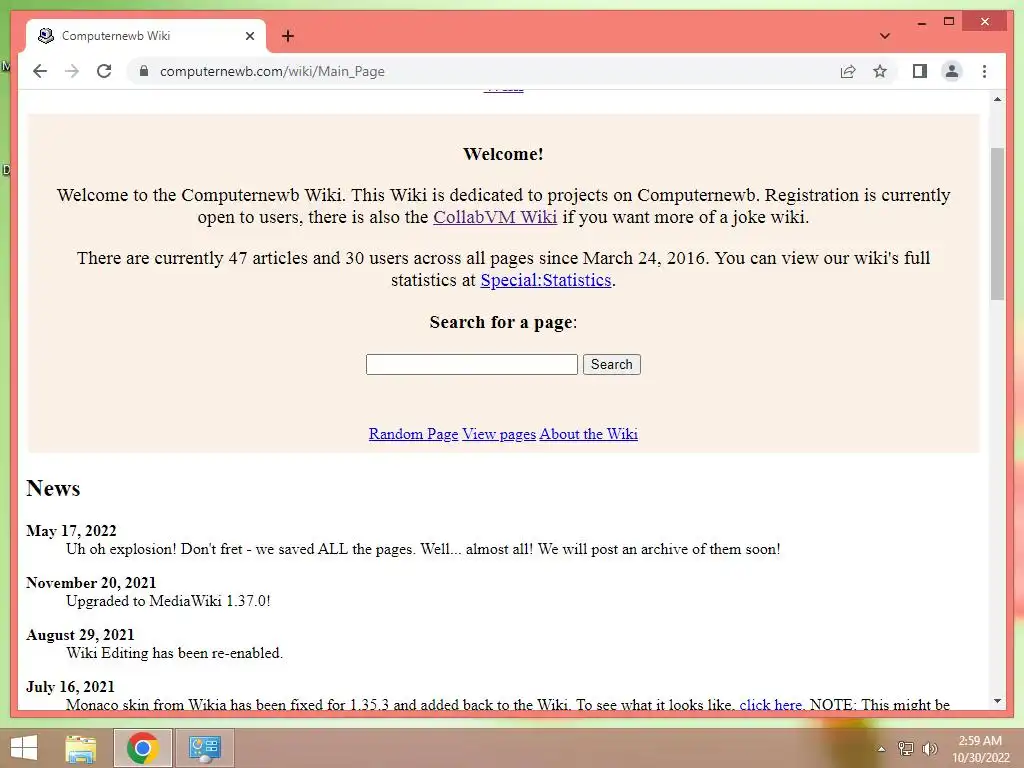The height and width of the screenshot is (768, 1024).
Task: Bookmark this page with the star icon
Action: pos(880,71)
